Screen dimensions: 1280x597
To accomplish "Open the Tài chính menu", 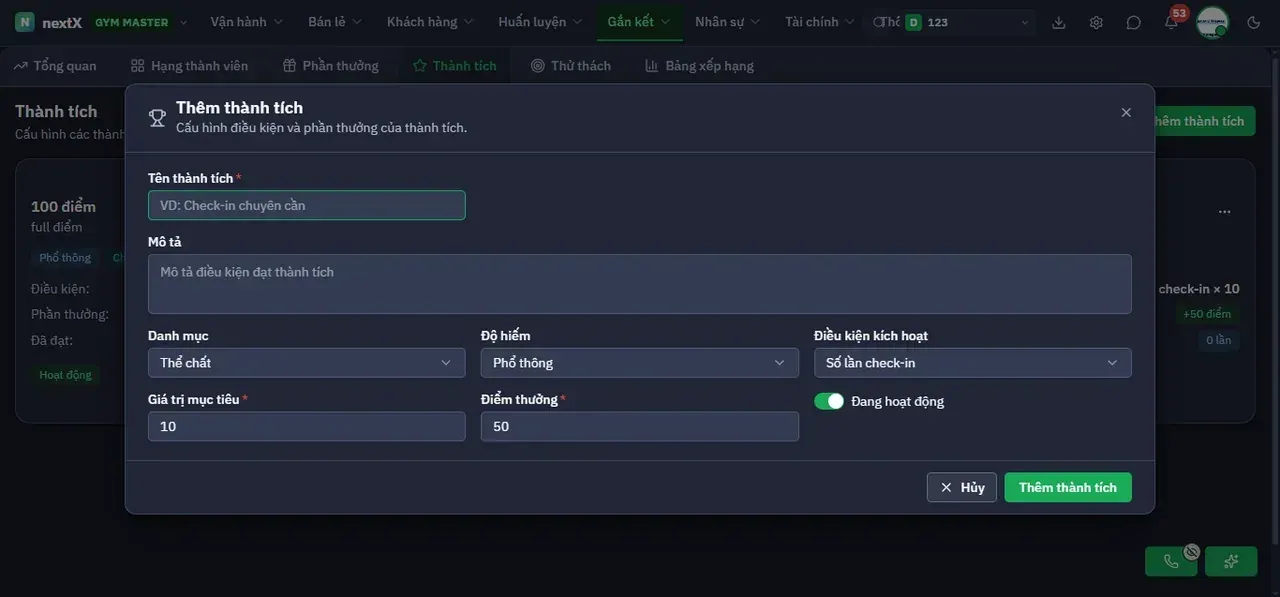I will click(x=819, y=22).
